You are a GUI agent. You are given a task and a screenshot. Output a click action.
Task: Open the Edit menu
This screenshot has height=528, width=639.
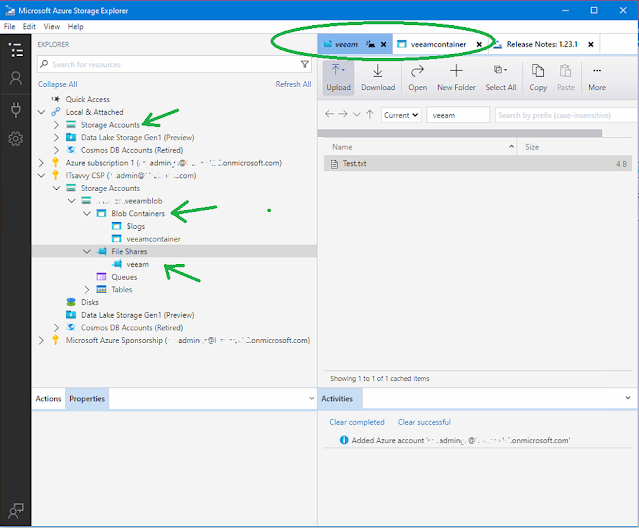pyautogui.click(x=29, y=26)
